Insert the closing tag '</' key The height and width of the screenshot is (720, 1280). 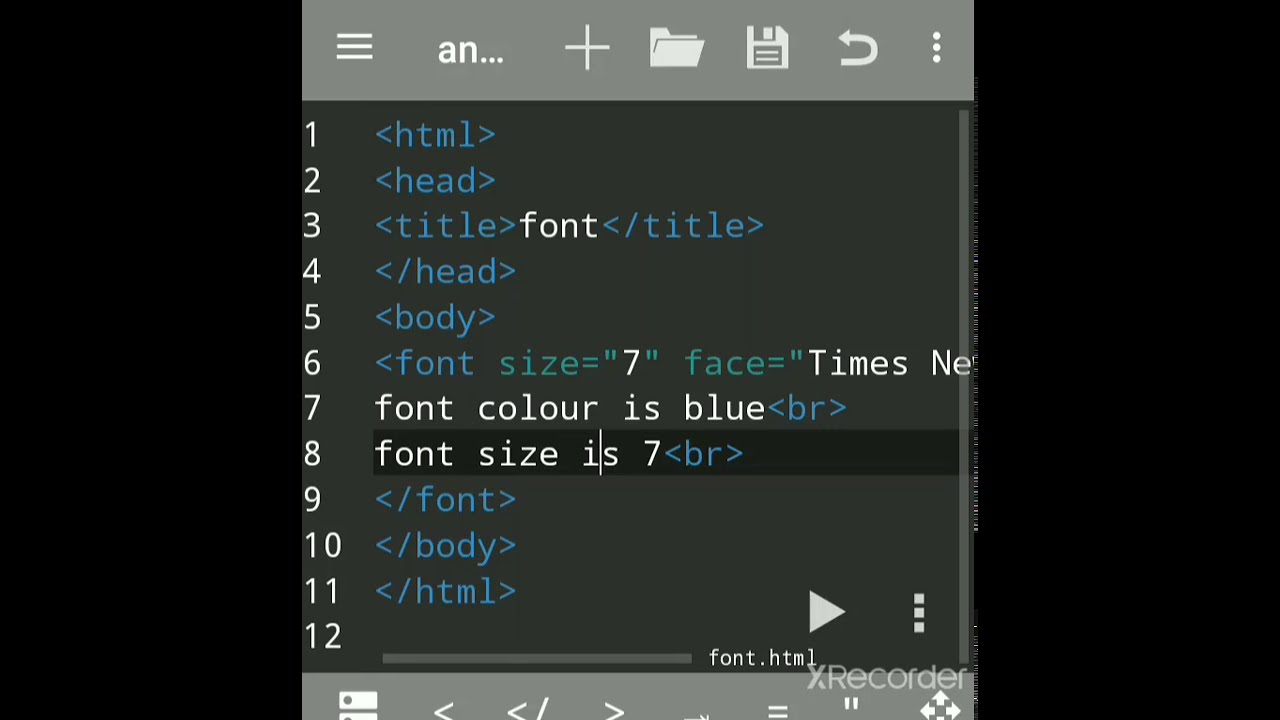point(528,709)
